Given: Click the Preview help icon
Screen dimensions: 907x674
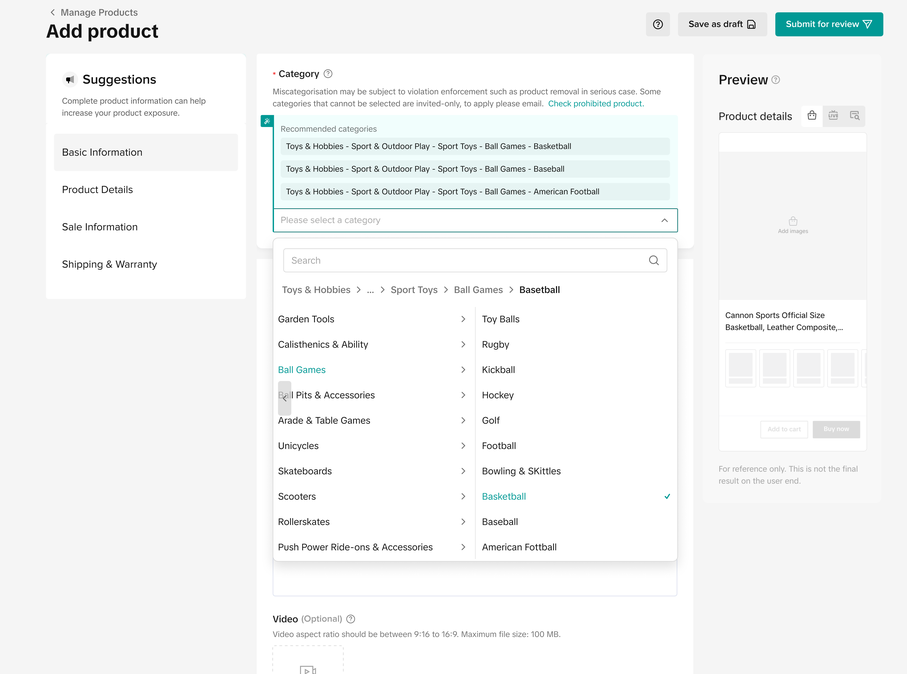Looking at the screenshot, I should pyautogui.click(x=776, y=80).
